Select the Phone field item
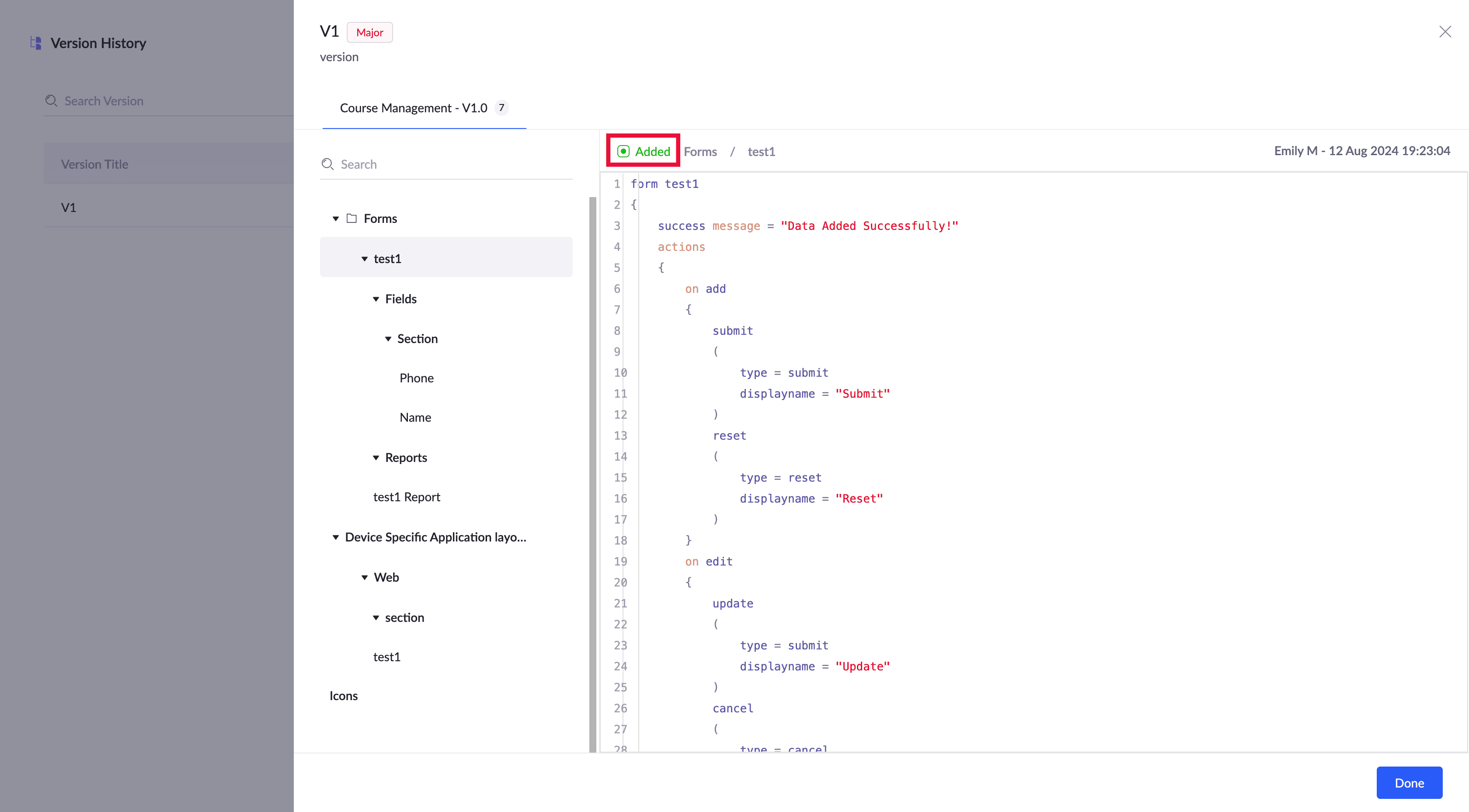Image resolution: width=1469 pixels, height=812 pixels. (416, 378)
